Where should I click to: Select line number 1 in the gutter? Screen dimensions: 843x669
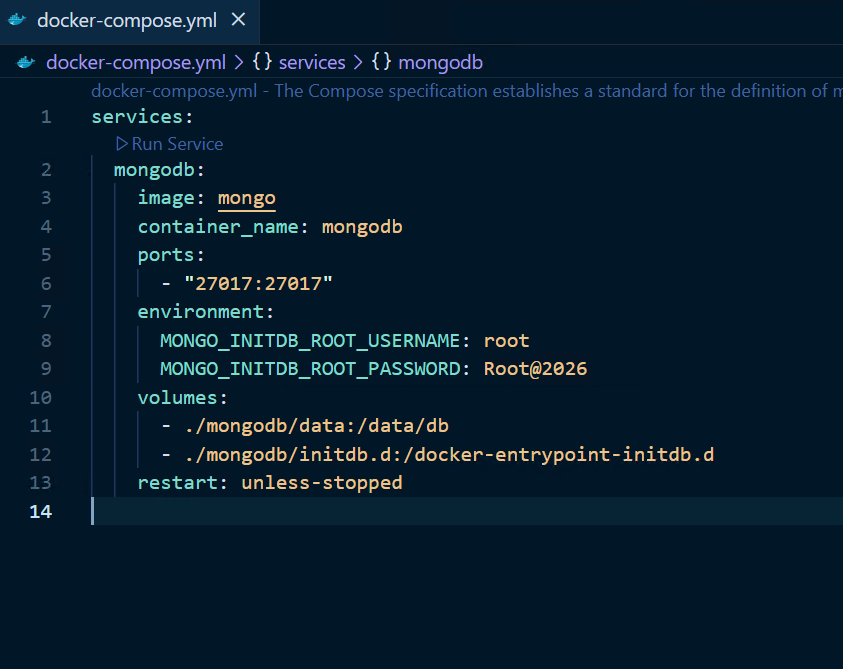tap(45, 117)
